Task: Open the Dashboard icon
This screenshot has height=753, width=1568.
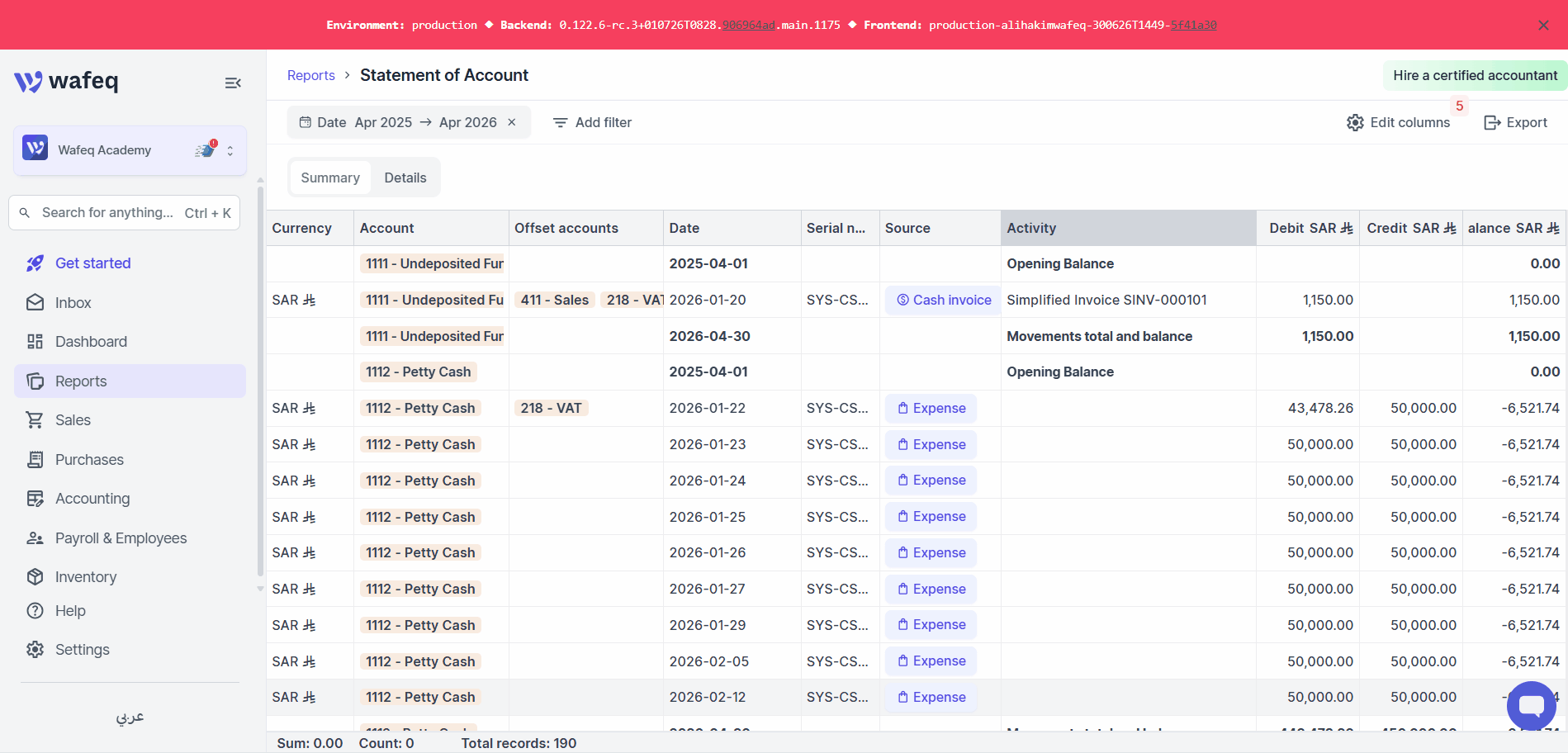Action: tap(35, 342)
